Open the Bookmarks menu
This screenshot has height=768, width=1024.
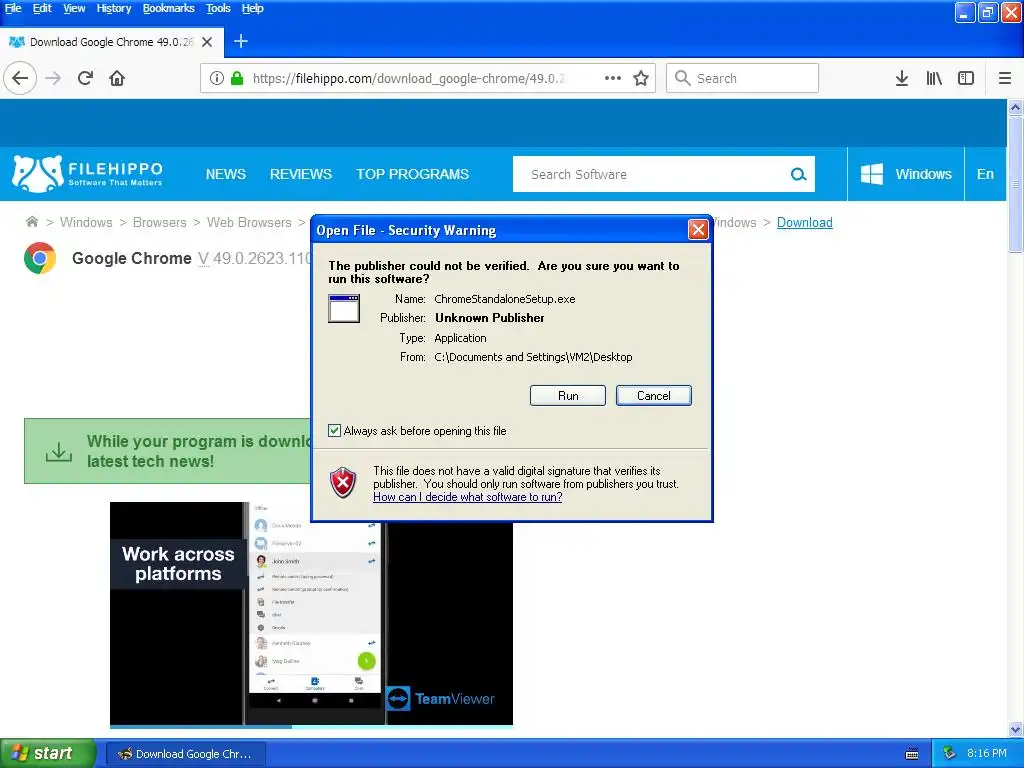tap(168, 8)
